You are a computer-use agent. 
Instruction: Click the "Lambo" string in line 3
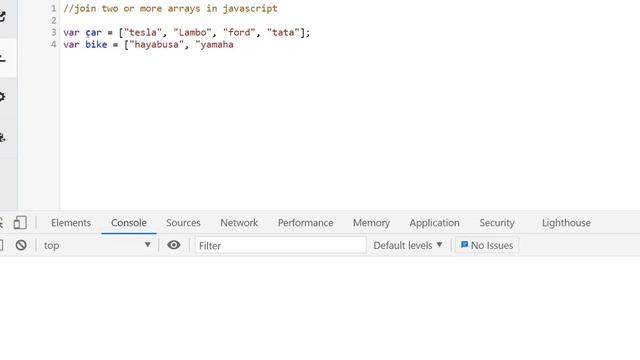(193, 33)
